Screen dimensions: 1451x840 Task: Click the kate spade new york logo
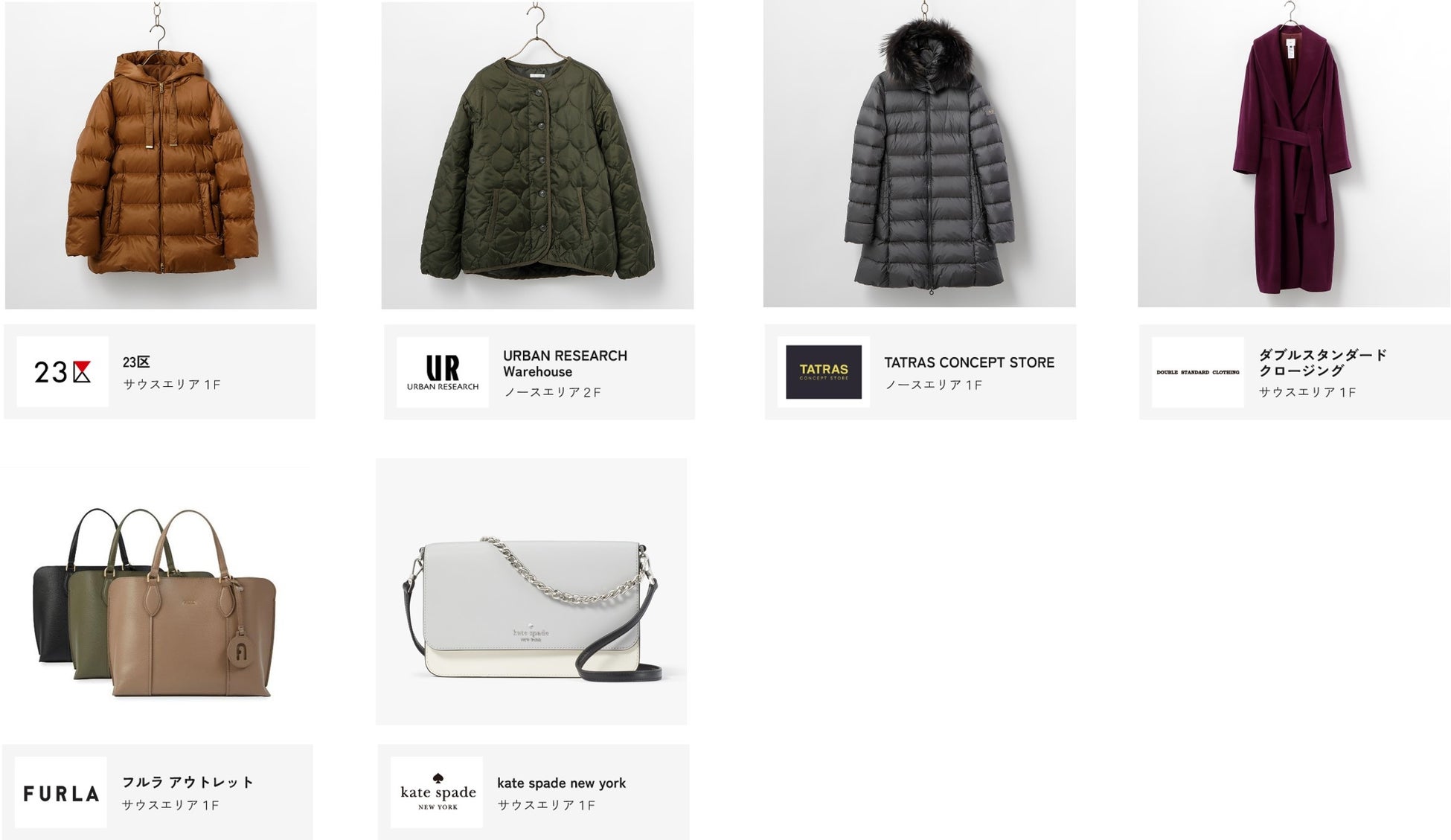(x=437, y=792)
